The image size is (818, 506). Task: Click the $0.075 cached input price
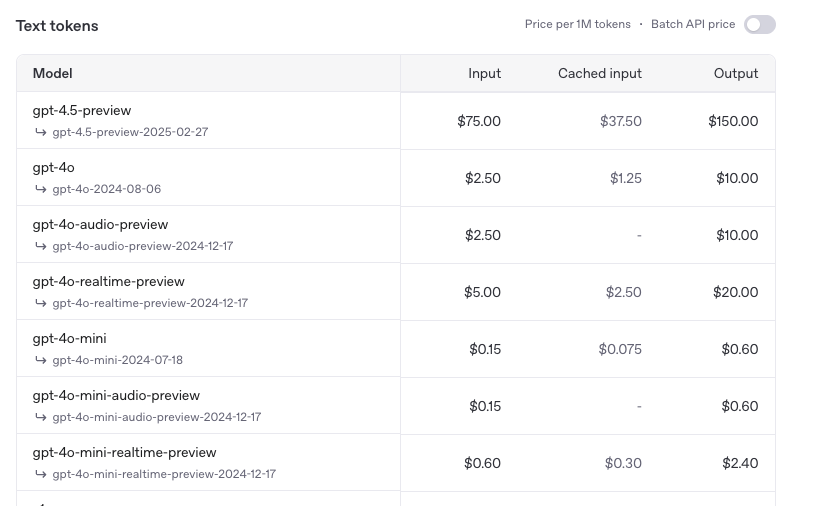coord(620,349)
